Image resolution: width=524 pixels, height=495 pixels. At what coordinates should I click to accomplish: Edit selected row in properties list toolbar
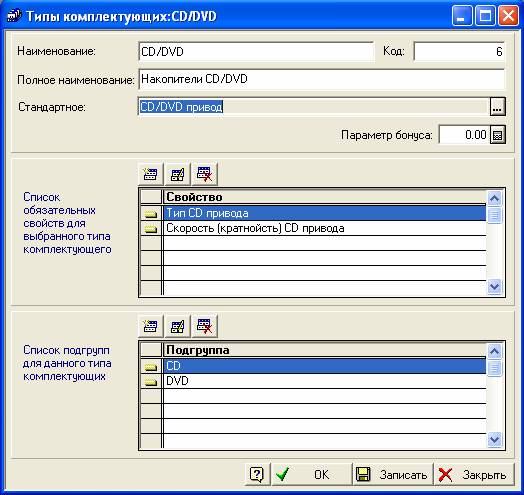(177, 174)
